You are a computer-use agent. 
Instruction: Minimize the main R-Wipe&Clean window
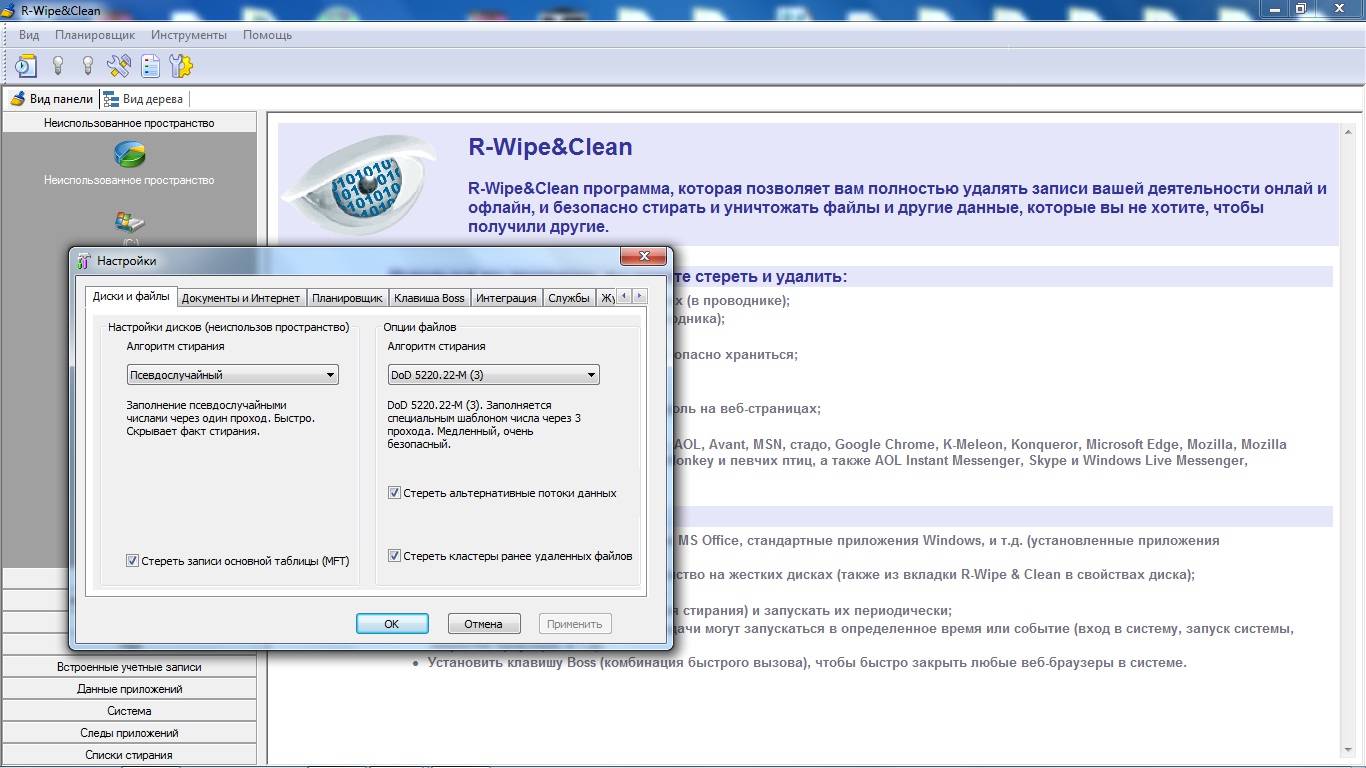pos(1274,9)
